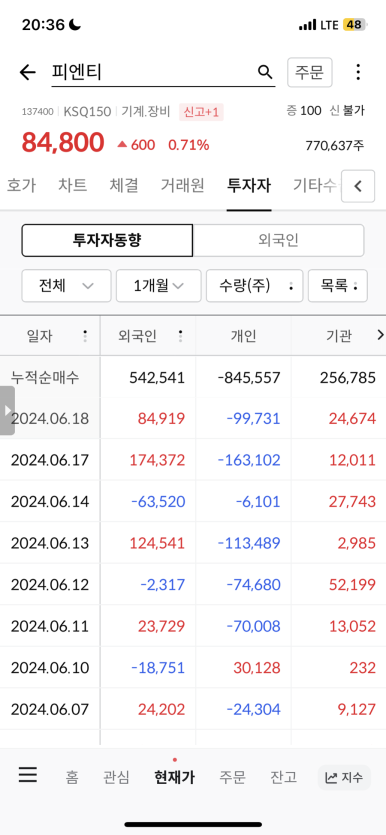Tap the 2024.06.07 date row

[50, 709]
